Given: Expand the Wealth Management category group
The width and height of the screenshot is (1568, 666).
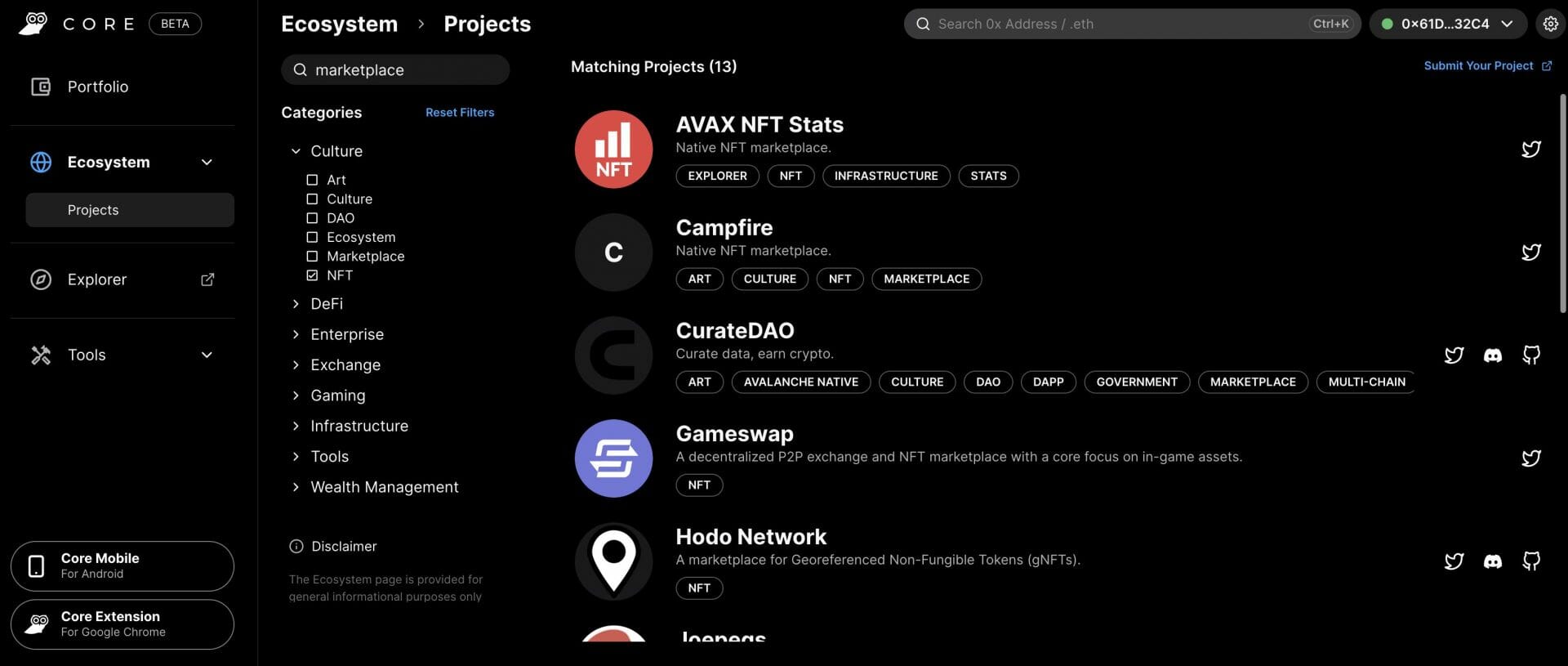Looking at the screenshot, I should [x=296, y=487].
